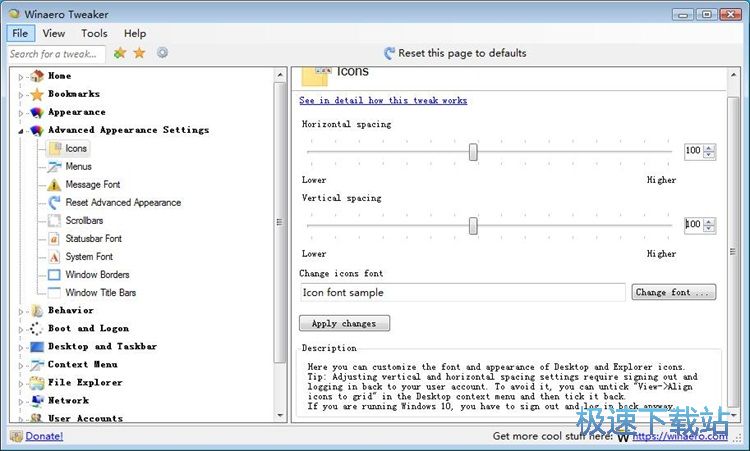Select Window Title Bars label
Viewport: 750px width, 451px height.
point(101,293)
